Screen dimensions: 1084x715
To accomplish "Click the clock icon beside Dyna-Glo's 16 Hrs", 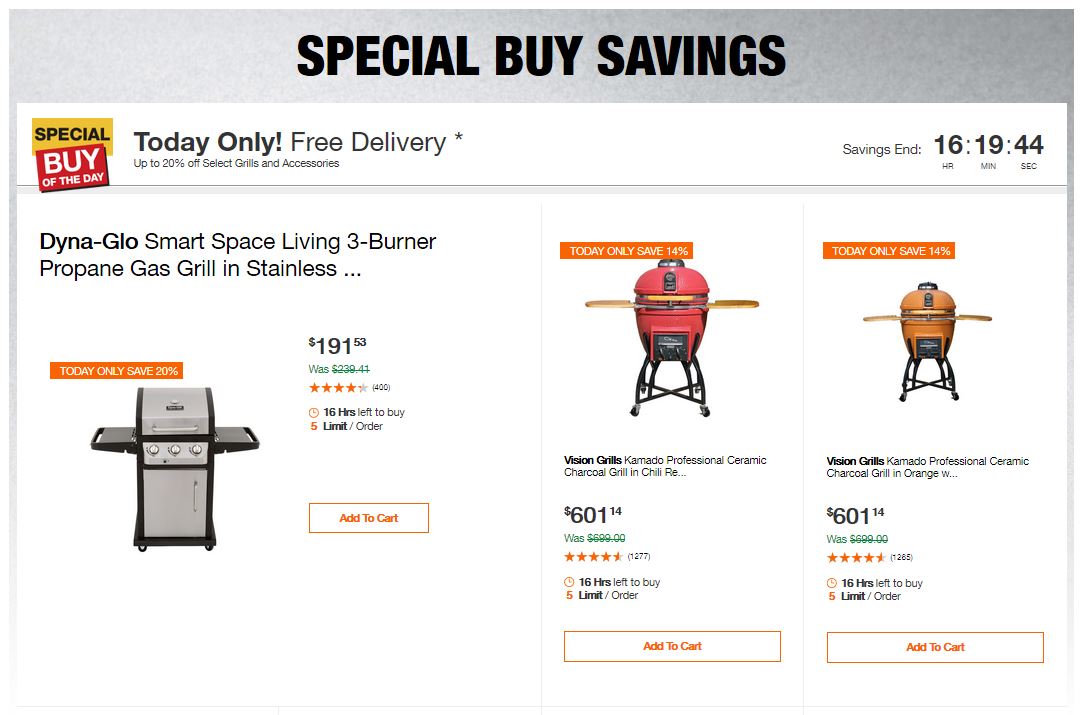I will click(314, 413).
